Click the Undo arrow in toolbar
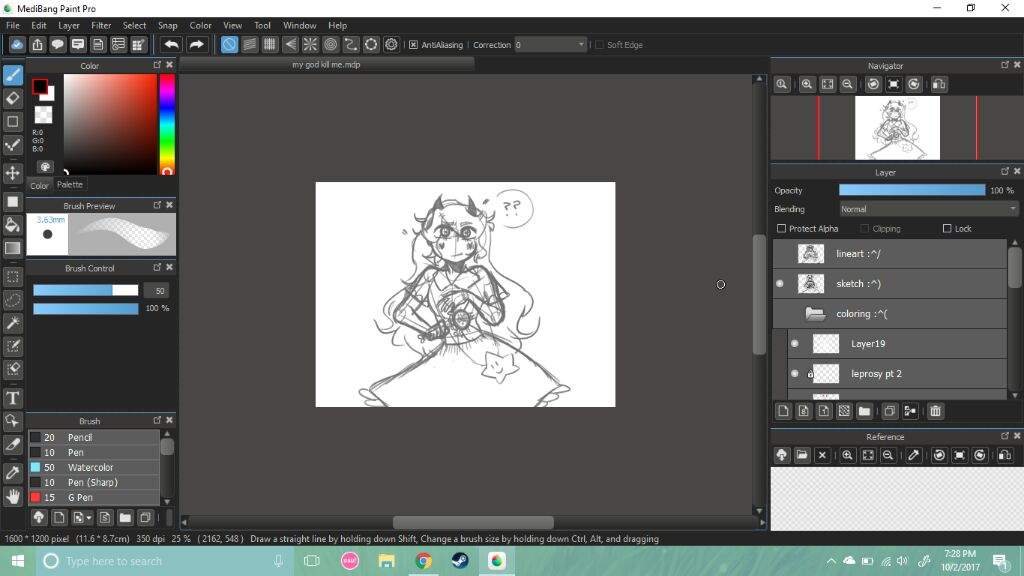The width and height of the screenshot is (1024, 576). 171,44
